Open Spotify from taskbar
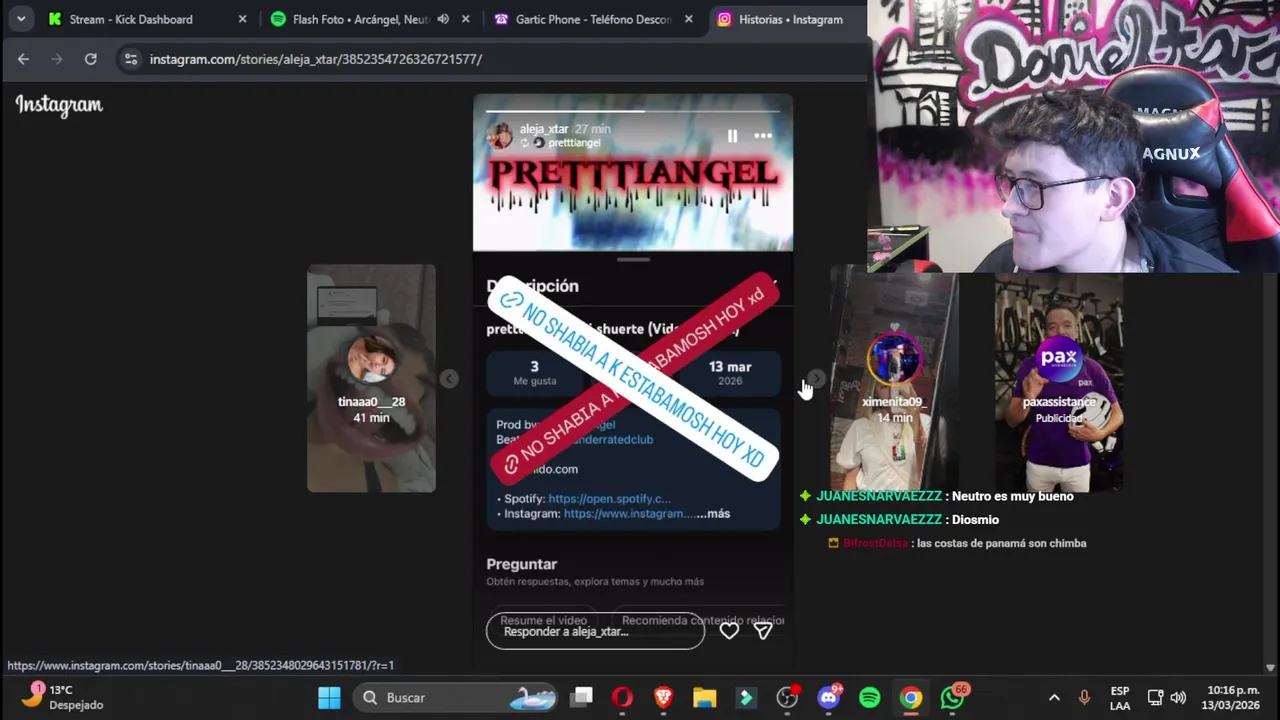This screenshot has height=720, width=1280. [870, 697]
